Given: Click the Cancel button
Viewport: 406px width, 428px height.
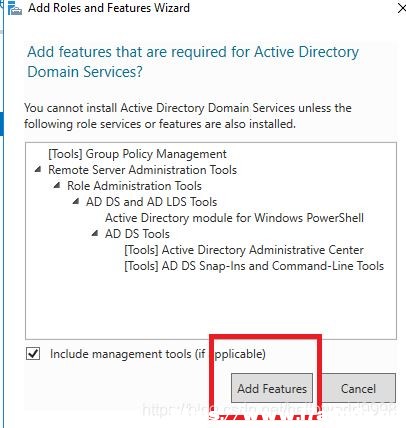Looking at the screenshot, I should [x=358, y=388].
